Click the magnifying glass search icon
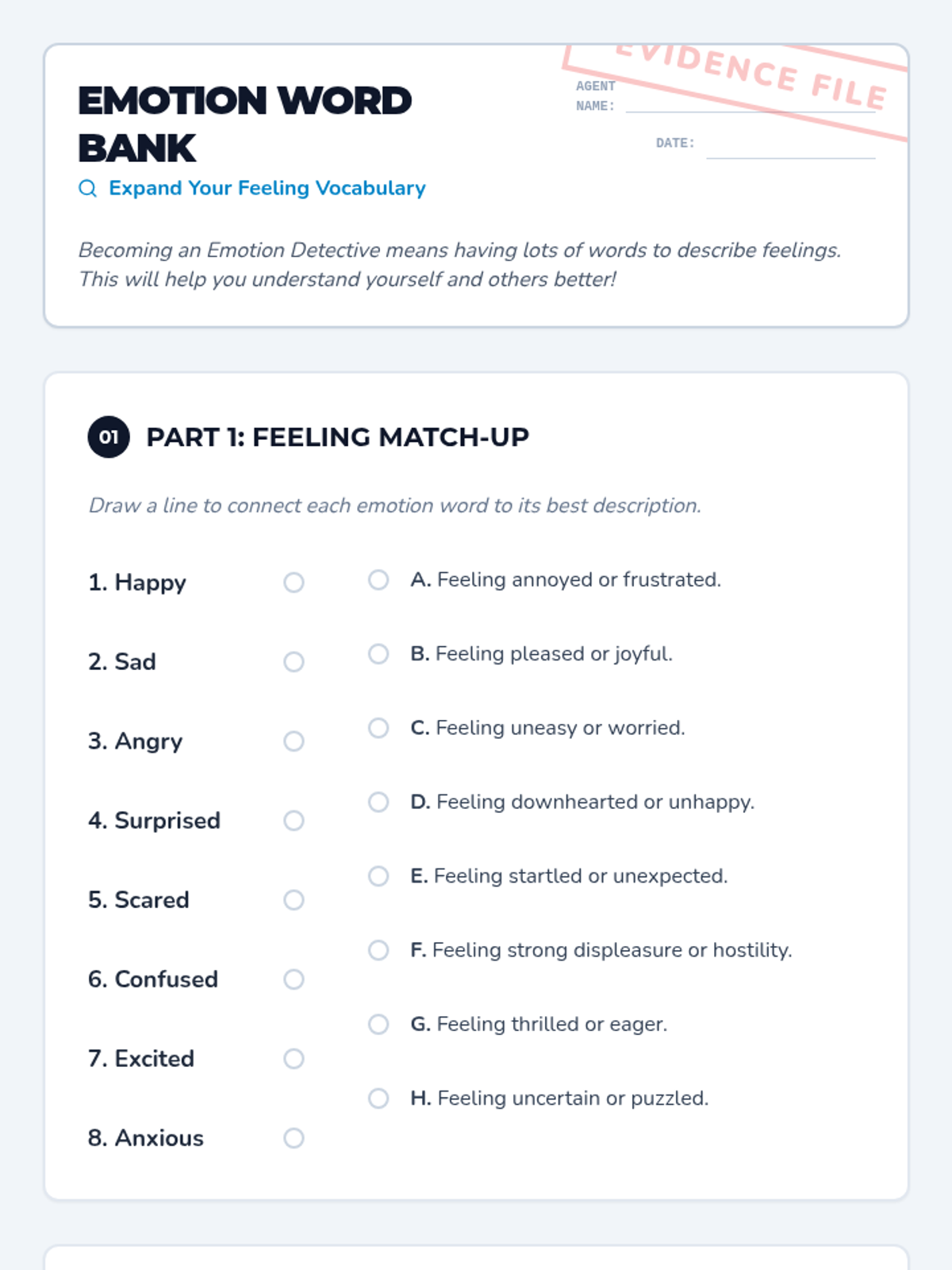 tap(88, 188)
